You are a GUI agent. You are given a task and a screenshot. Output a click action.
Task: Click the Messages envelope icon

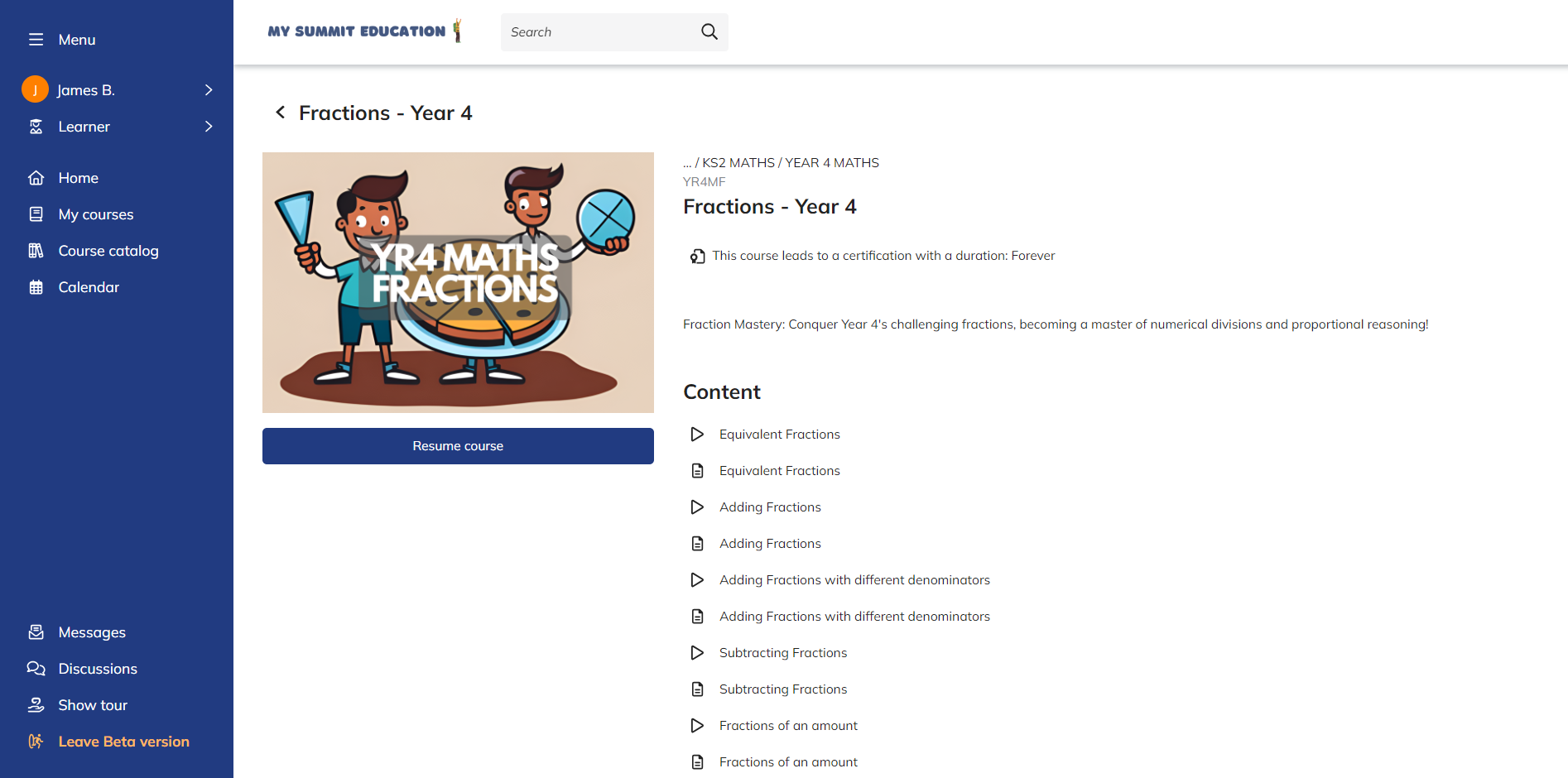pos(36,632)
